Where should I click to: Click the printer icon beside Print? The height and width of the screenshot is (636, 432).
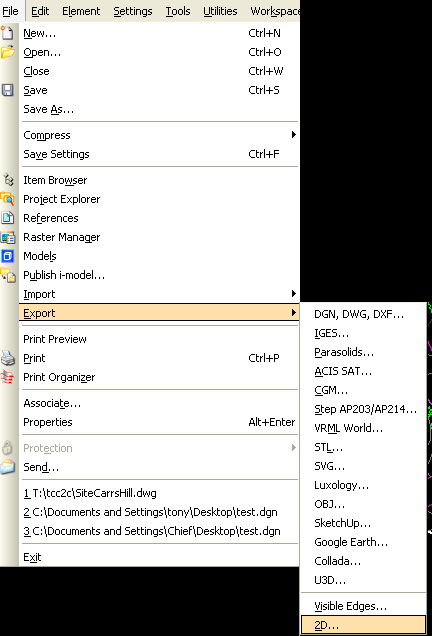click(x=8, y=358)
